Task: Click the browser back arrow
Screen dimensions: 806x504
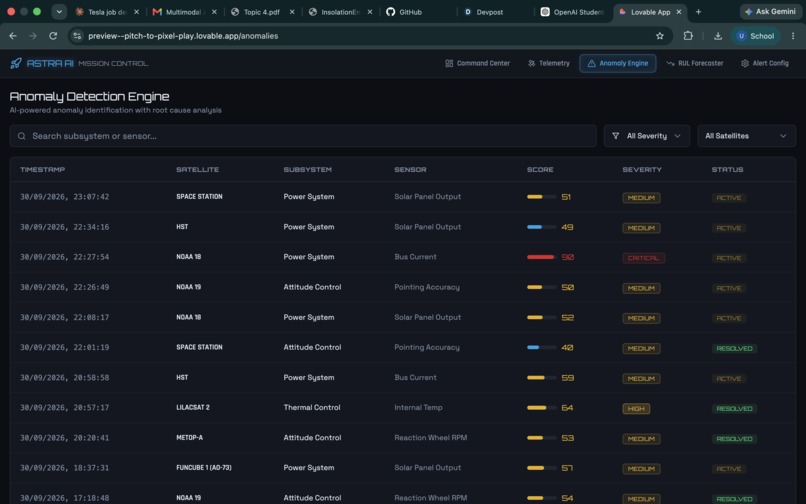Action: pos(13,35)
